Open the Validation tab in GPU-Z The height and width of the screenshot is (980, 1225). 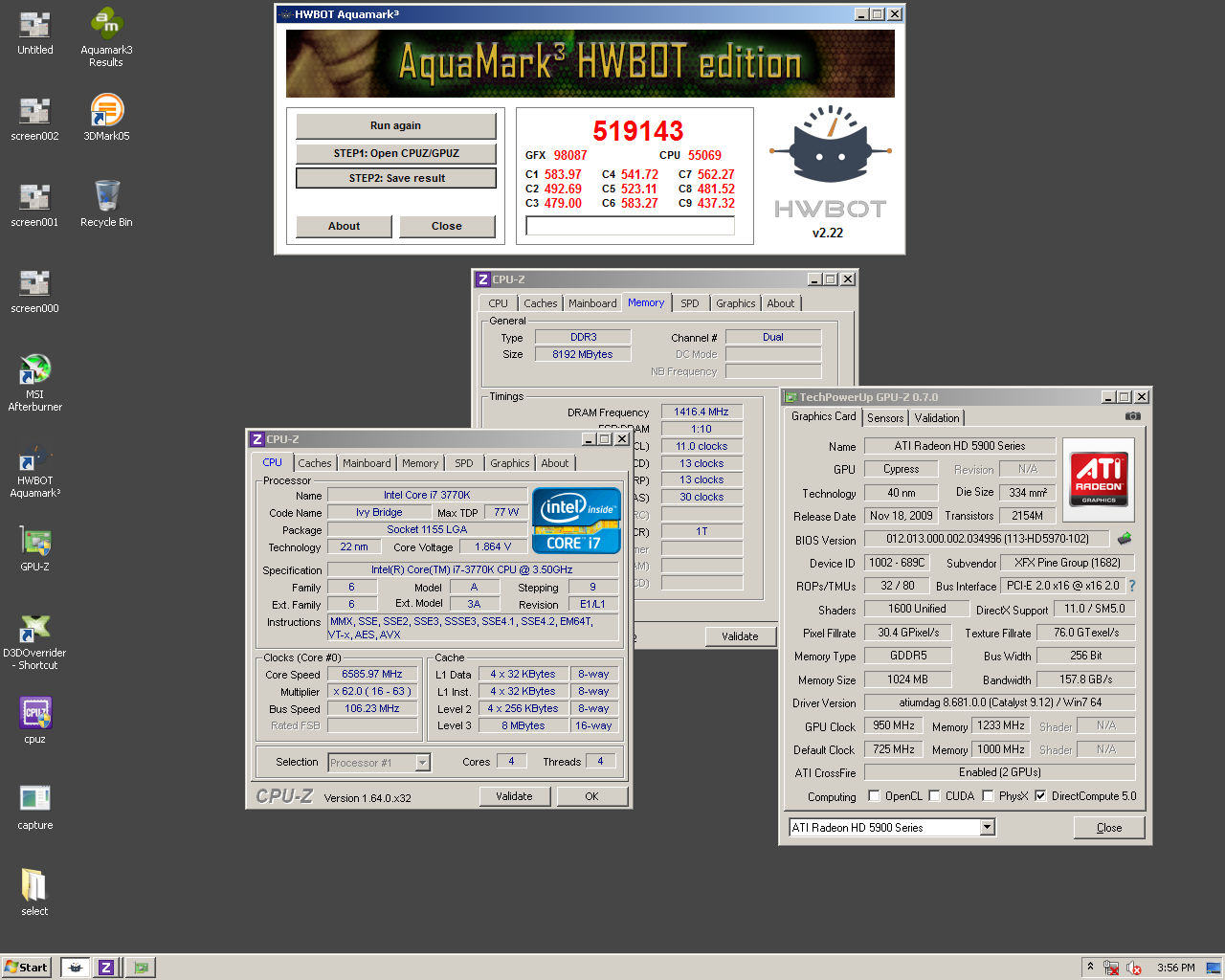[x=937, y=418]
